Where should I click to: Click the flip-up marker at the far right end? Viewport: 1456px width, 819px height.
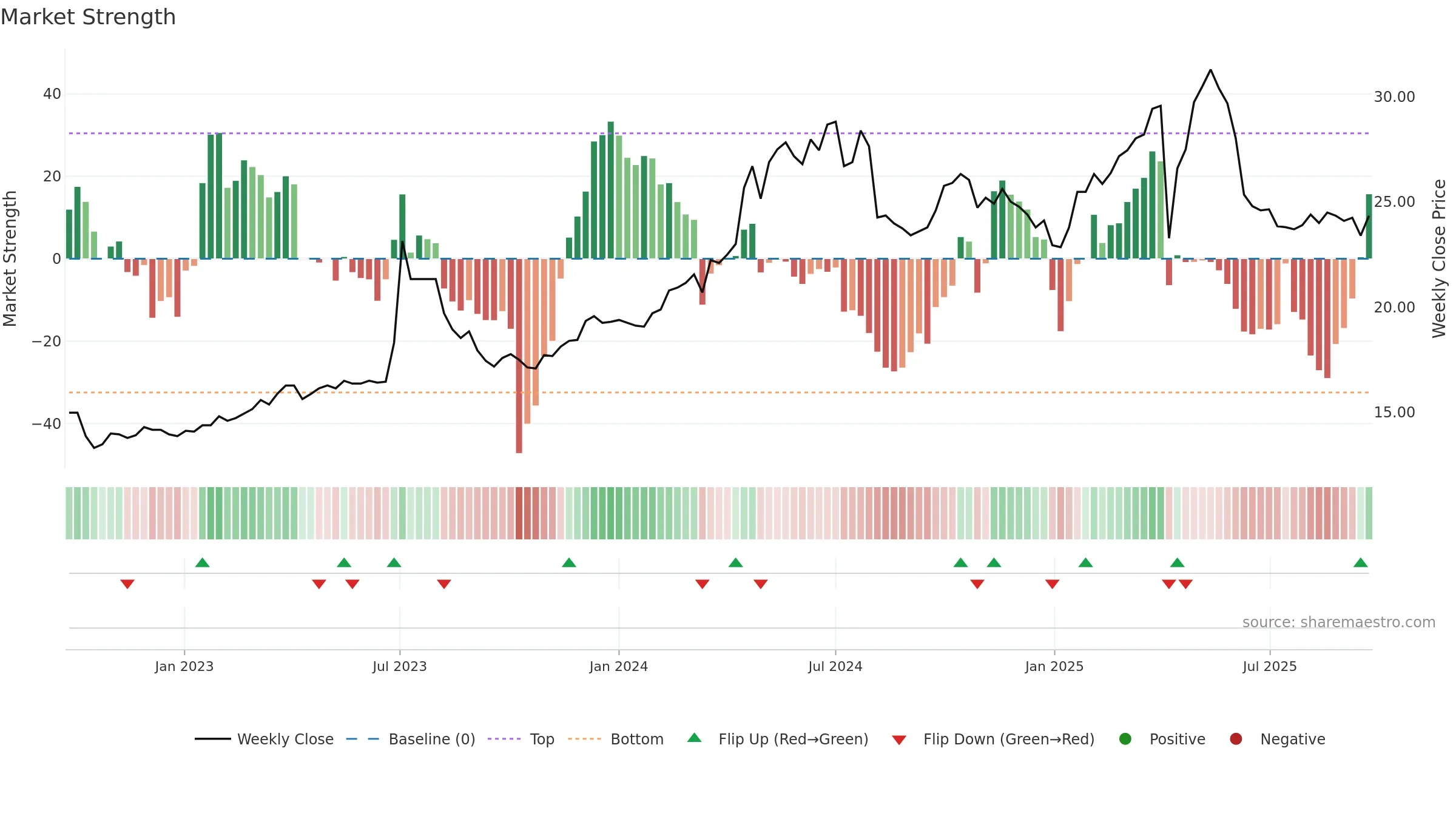point(1361,562)
